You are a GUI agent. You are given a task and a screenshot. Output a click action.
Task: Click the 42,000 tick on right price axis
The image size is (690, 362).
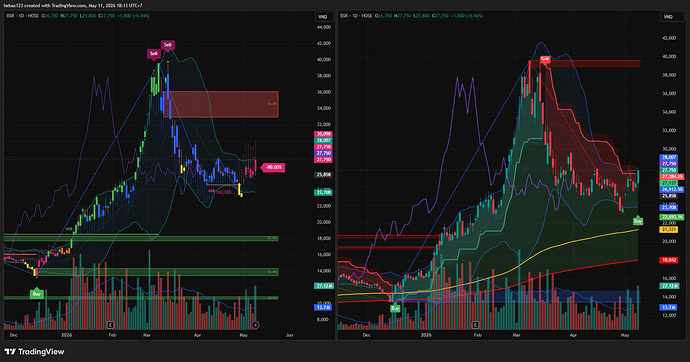[x=669, y=38]
